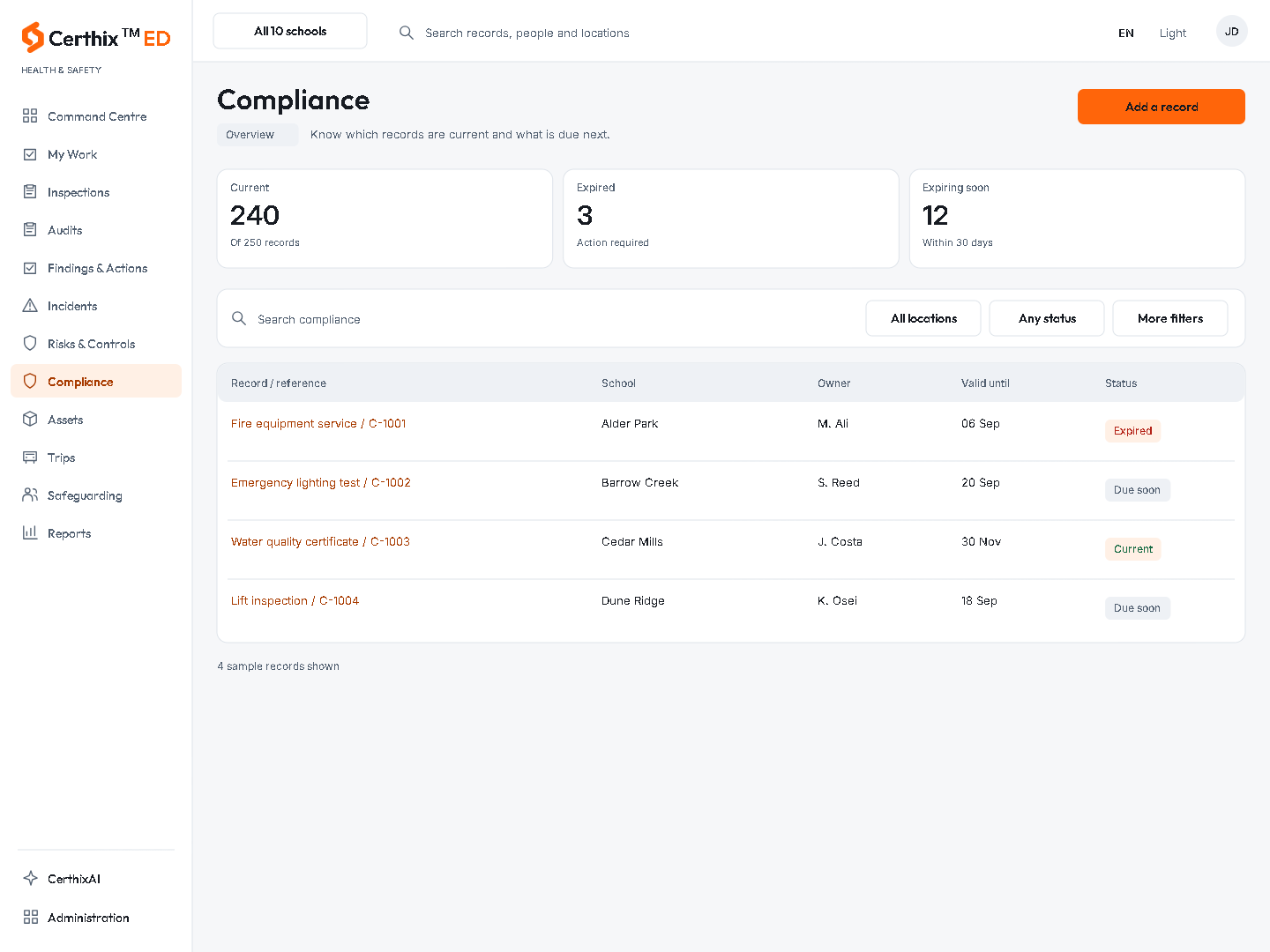Click the Reports bar chart icon
The image size is (1270, 952).
point(30,533)
